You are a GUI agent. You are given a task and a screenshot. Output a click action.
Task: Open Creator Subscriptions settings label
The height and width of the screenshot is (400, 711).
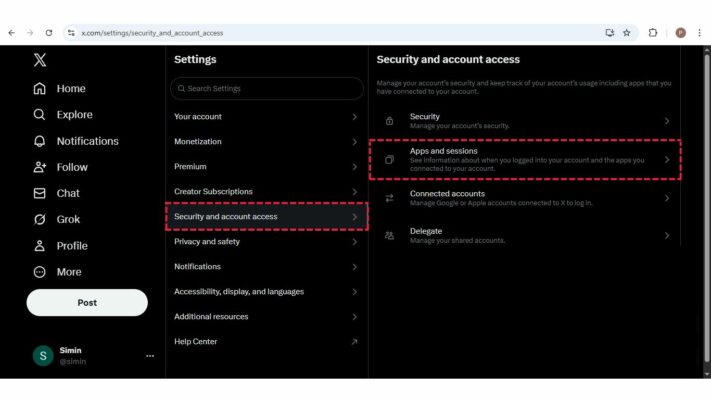click(x=213, y=191)
